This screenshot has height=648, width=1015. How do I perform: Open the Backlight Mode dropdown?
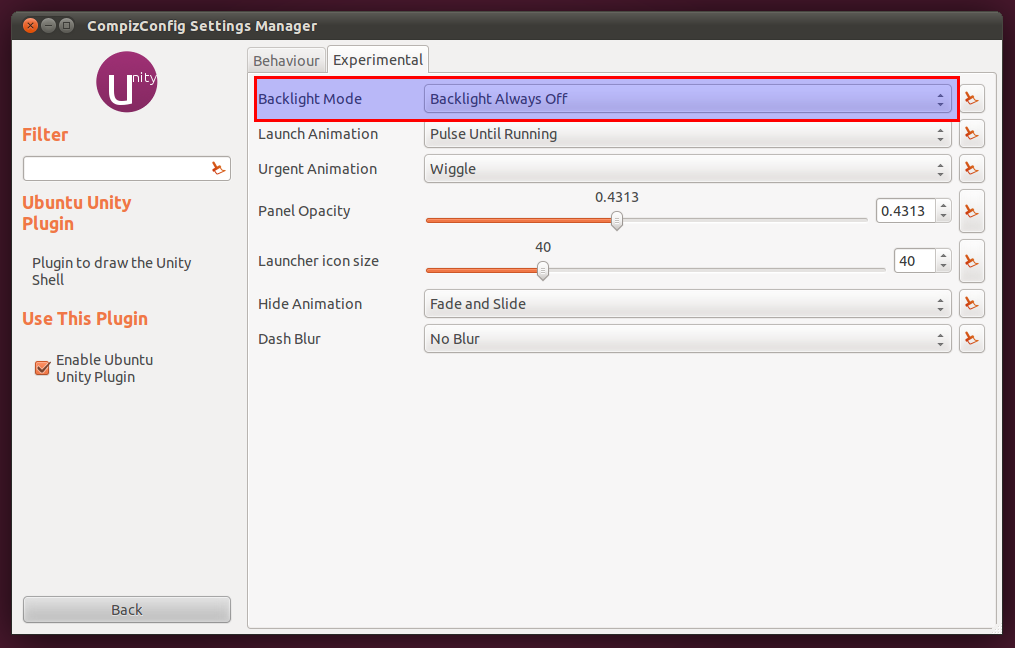click(687, 99)
